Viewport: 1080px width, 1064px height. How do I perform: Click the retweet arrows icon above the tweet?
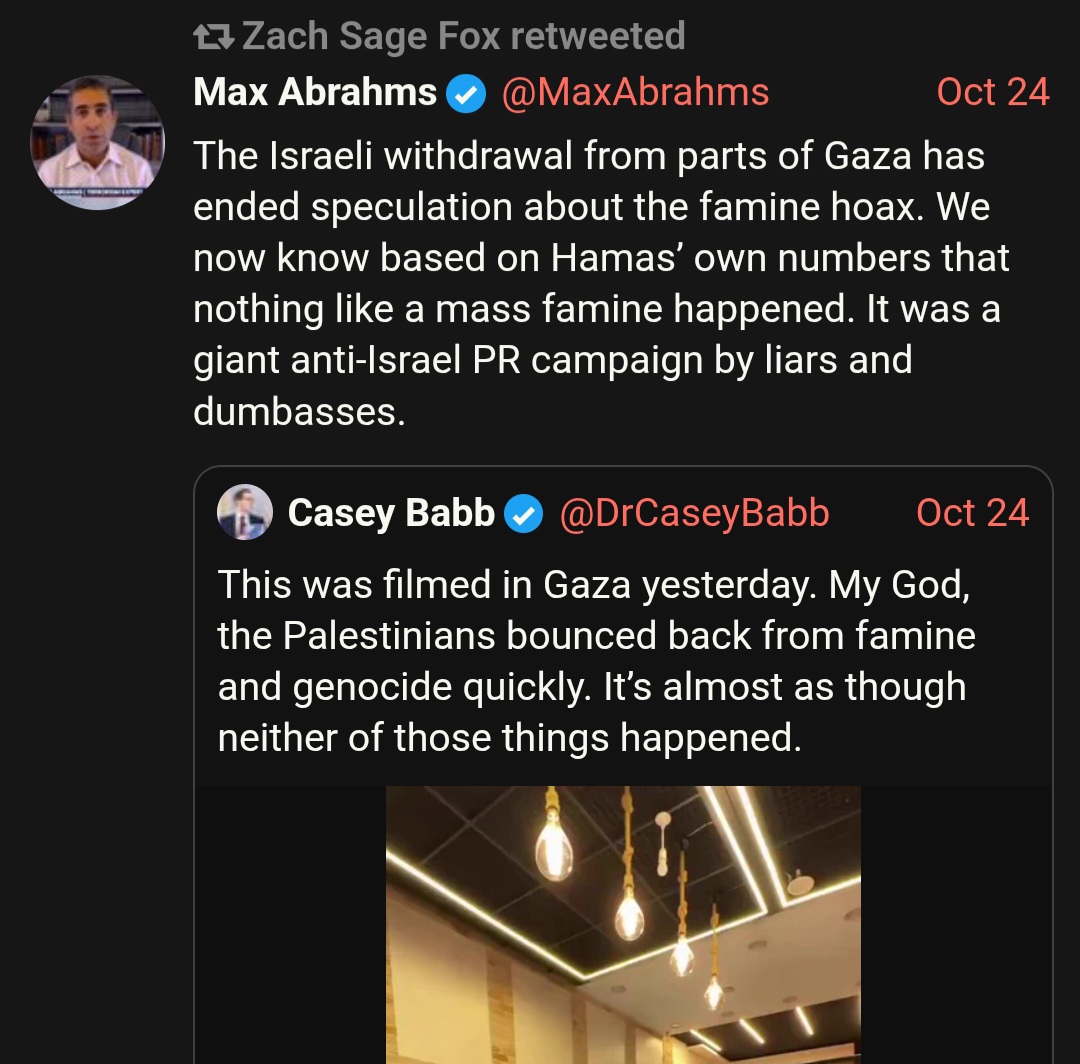pos(212,38)
